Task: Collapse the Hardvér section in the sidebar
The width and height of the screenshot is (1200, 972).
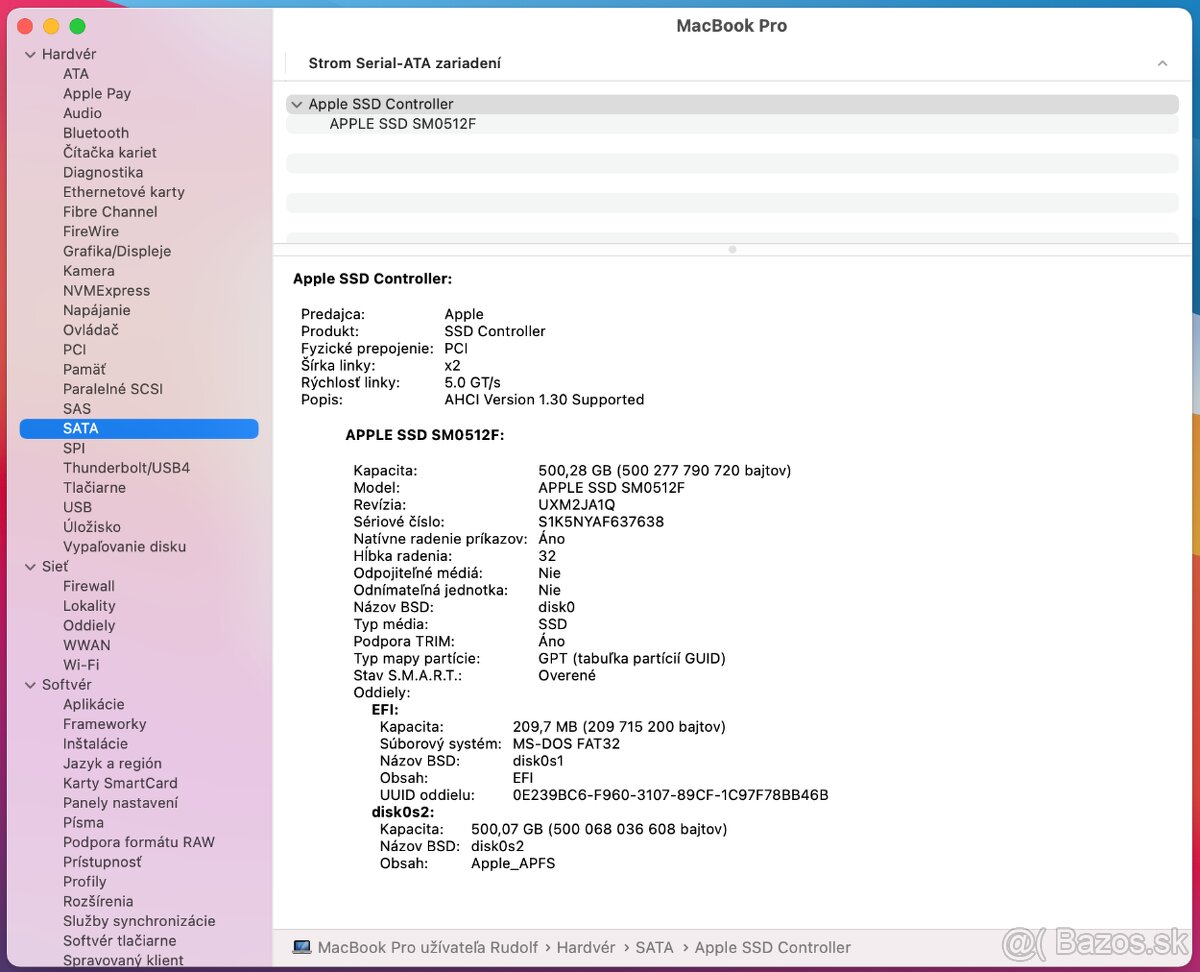Action: pos(30,53)
